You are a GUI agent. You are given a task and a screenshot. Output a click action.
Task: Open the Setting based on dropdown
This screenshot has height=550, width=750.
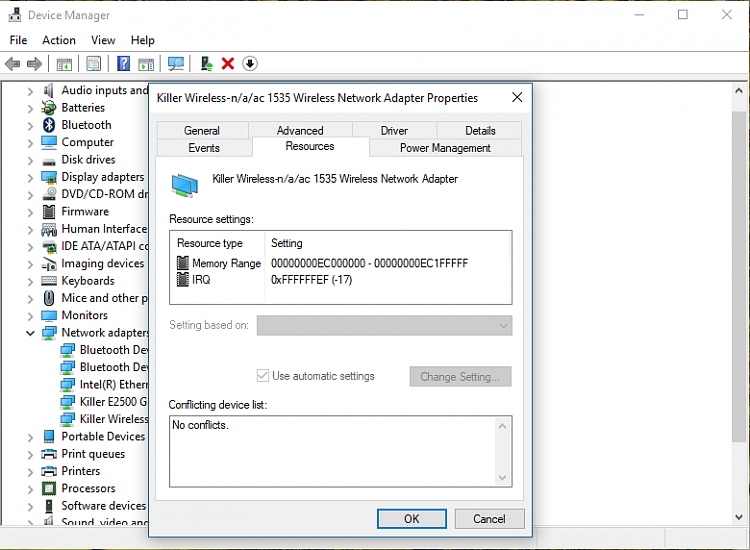click(x=384, y=326)
